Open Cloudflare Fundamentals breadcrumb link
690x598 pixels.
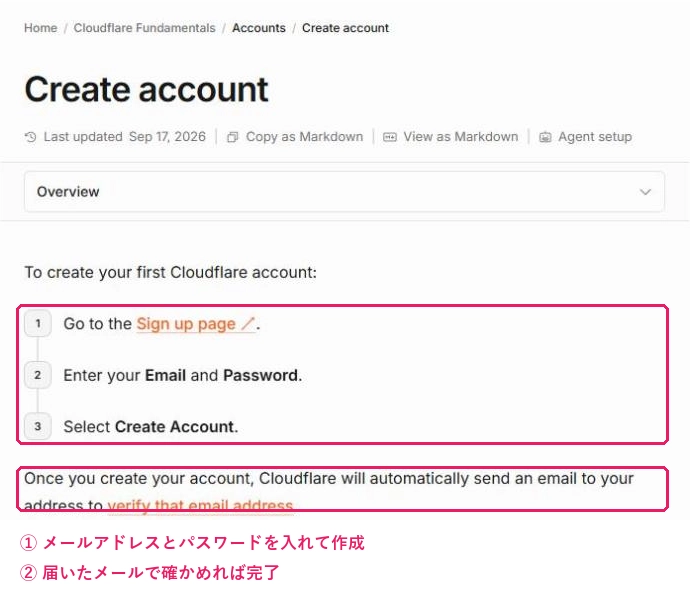pos(144,28)
